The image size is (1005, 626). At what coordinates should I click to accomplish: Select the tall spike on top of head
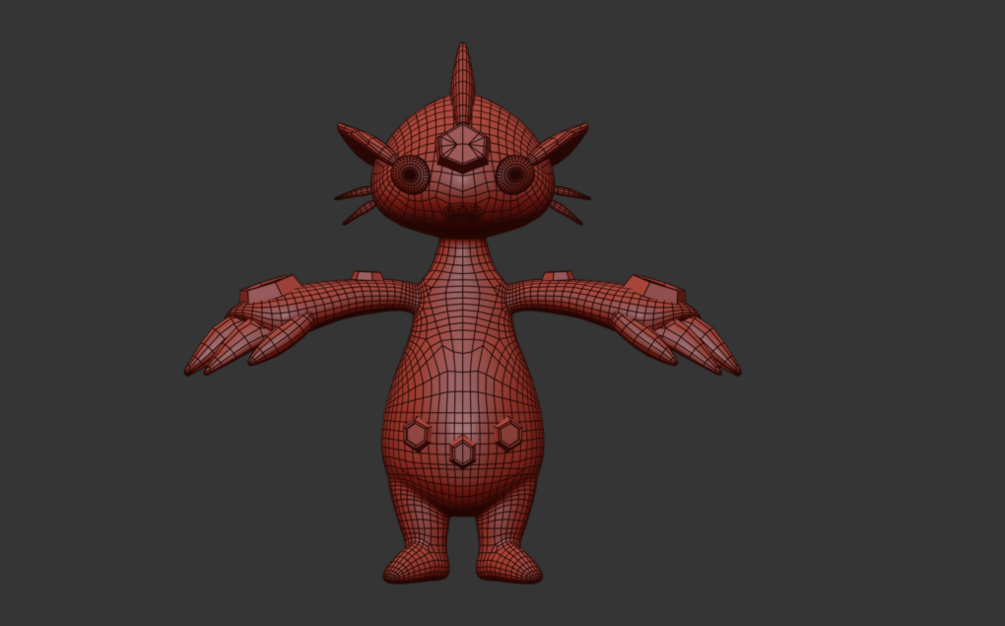(x=462, y=82)
